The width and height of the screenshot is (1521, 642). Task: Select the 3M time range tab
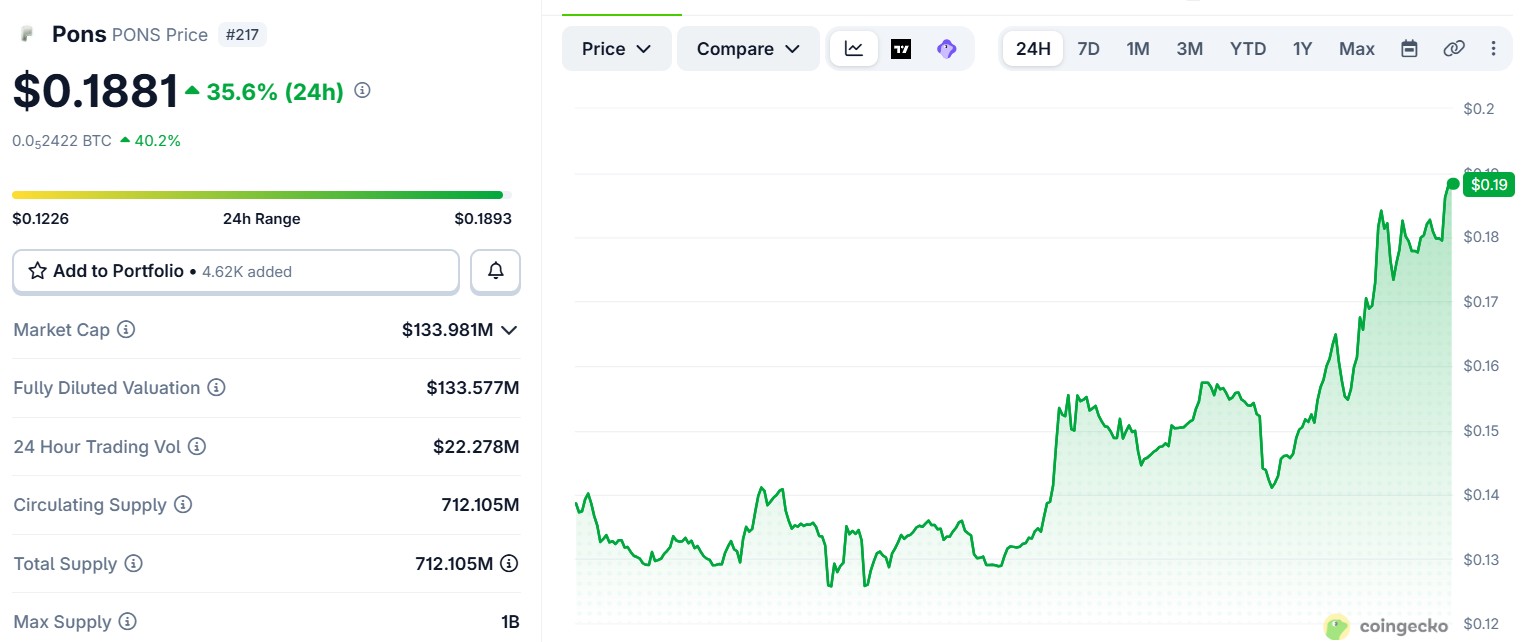[1189, 48]
